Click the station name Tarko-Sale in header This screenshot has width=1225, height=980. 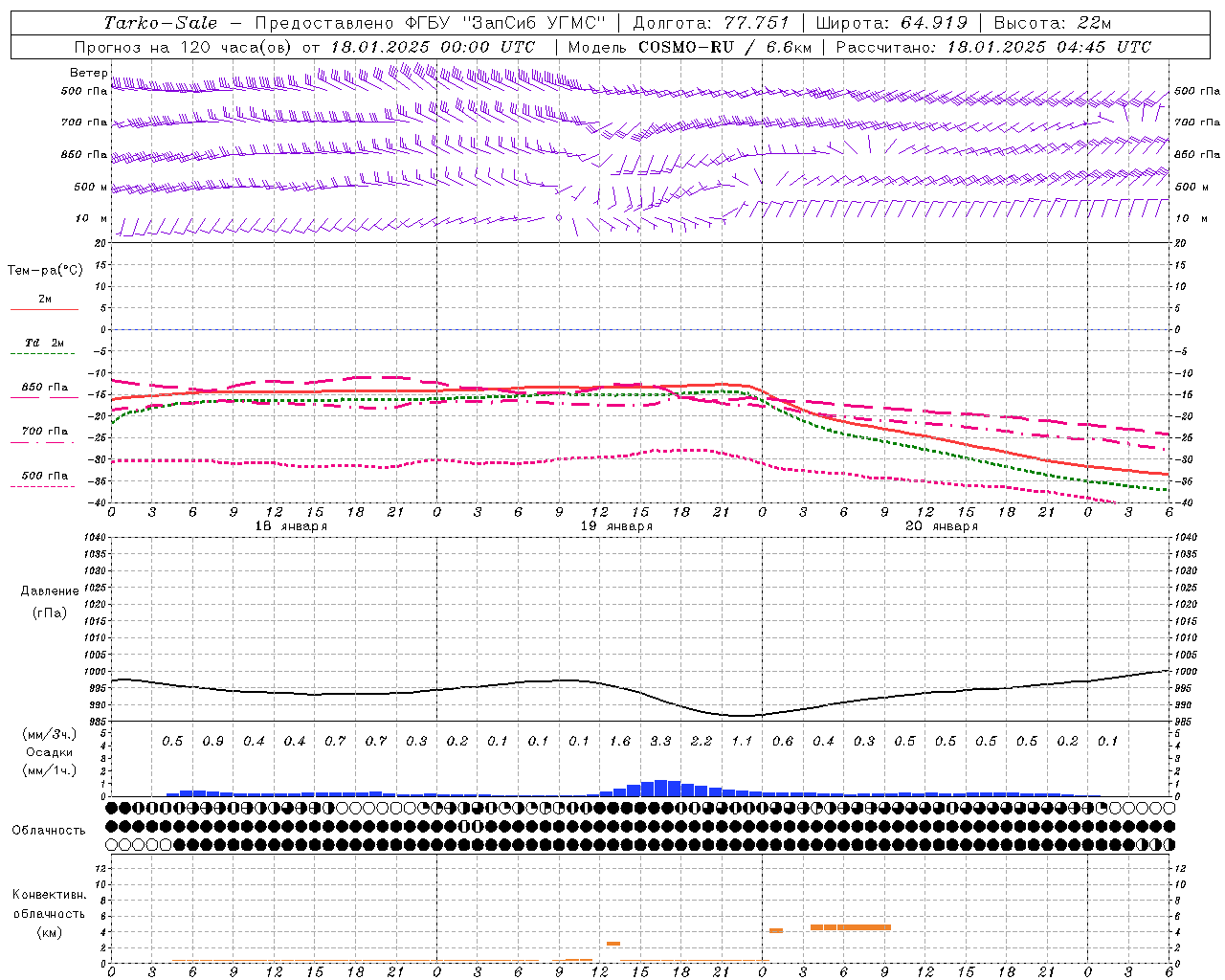point(161,23)
